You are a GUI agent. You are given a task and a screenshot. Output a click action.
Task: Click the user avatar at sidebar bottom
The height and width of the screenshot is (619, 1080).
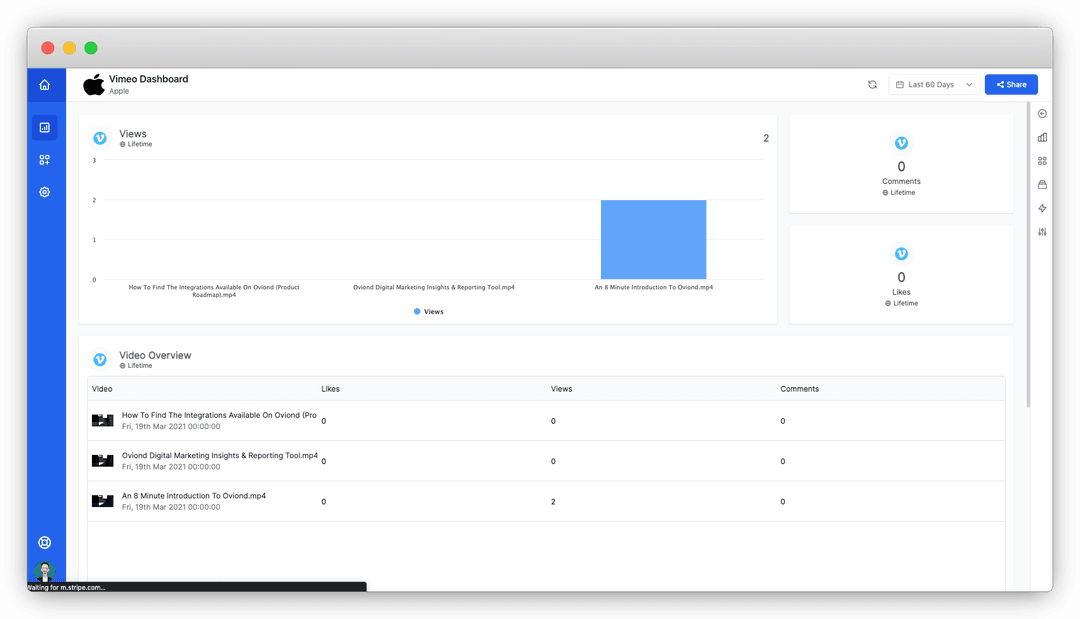pyautogui.click(x=45, y=571)
